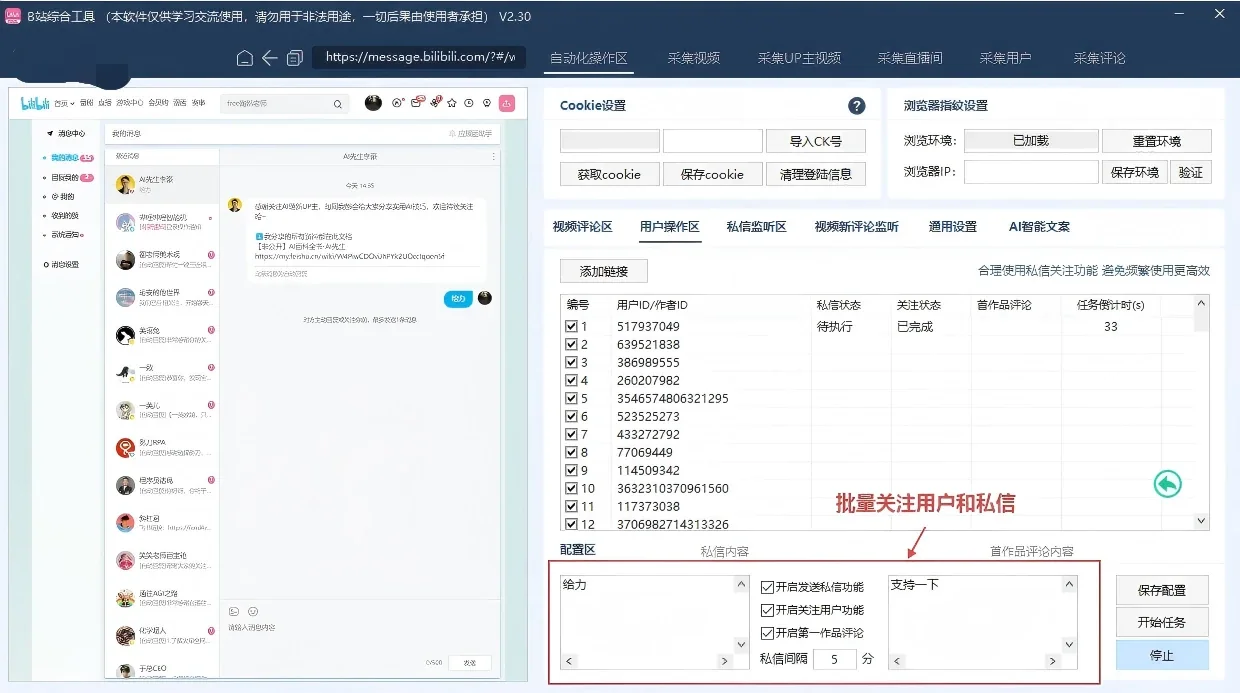Open the 通用设置 sub-tab
1240x693 pixels.
point(952,227)
